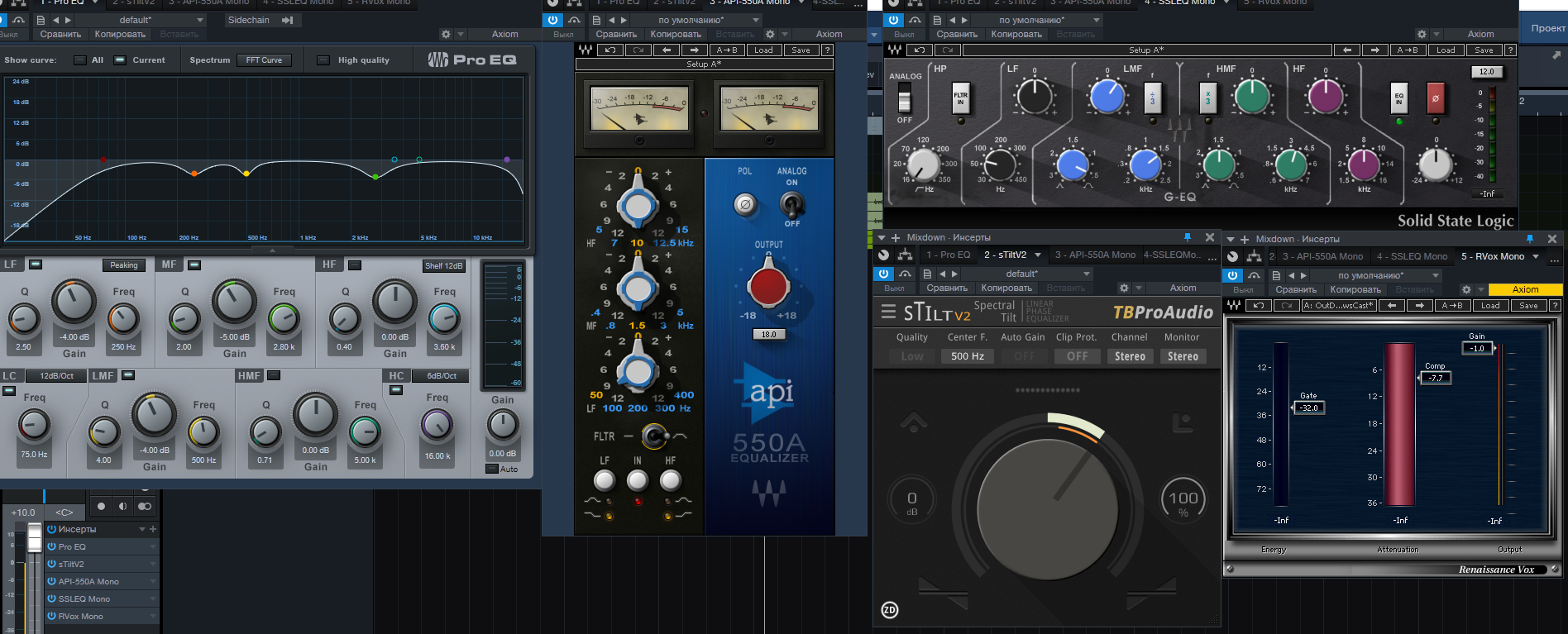Screen dimensions: 1568x634
Task: Open the HC 6dB/Oct slope dropdown
Action: pos(442,375)
